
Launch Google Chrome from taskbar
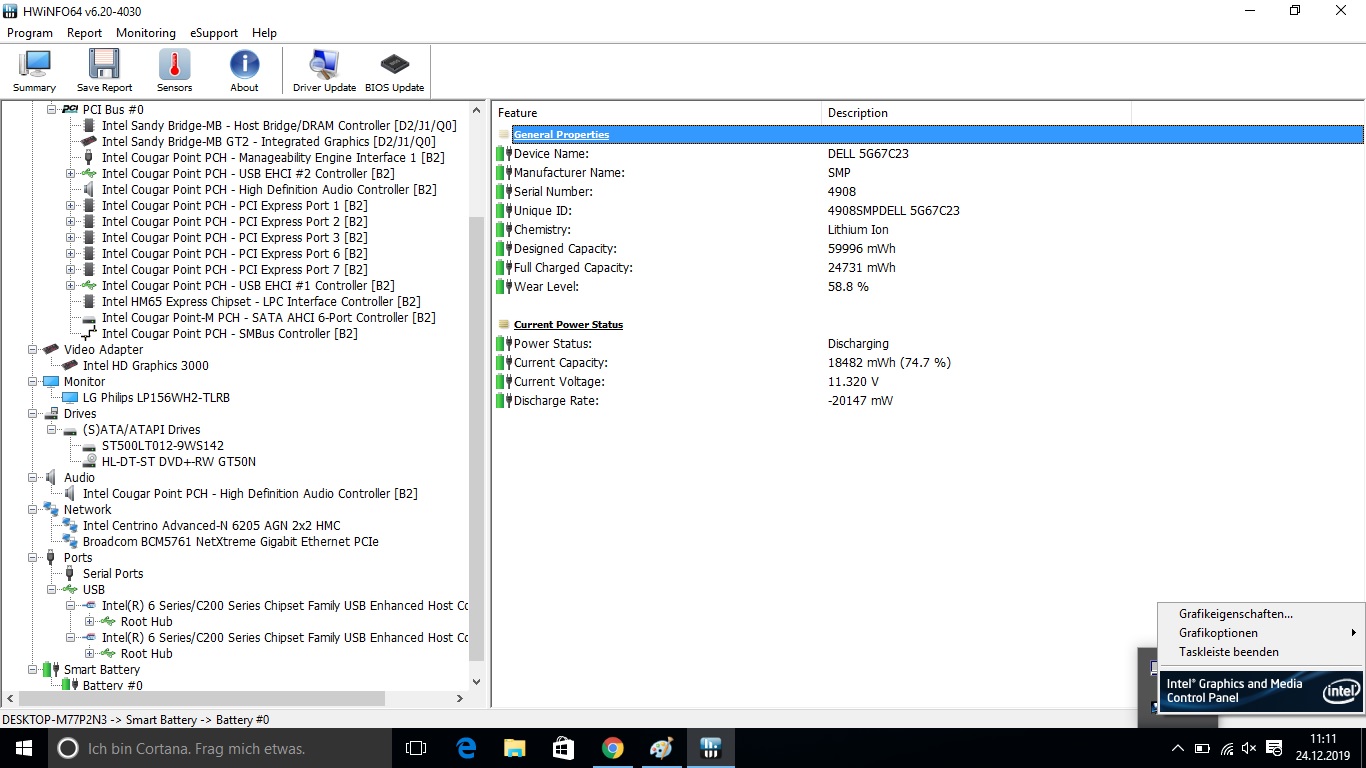613,747
